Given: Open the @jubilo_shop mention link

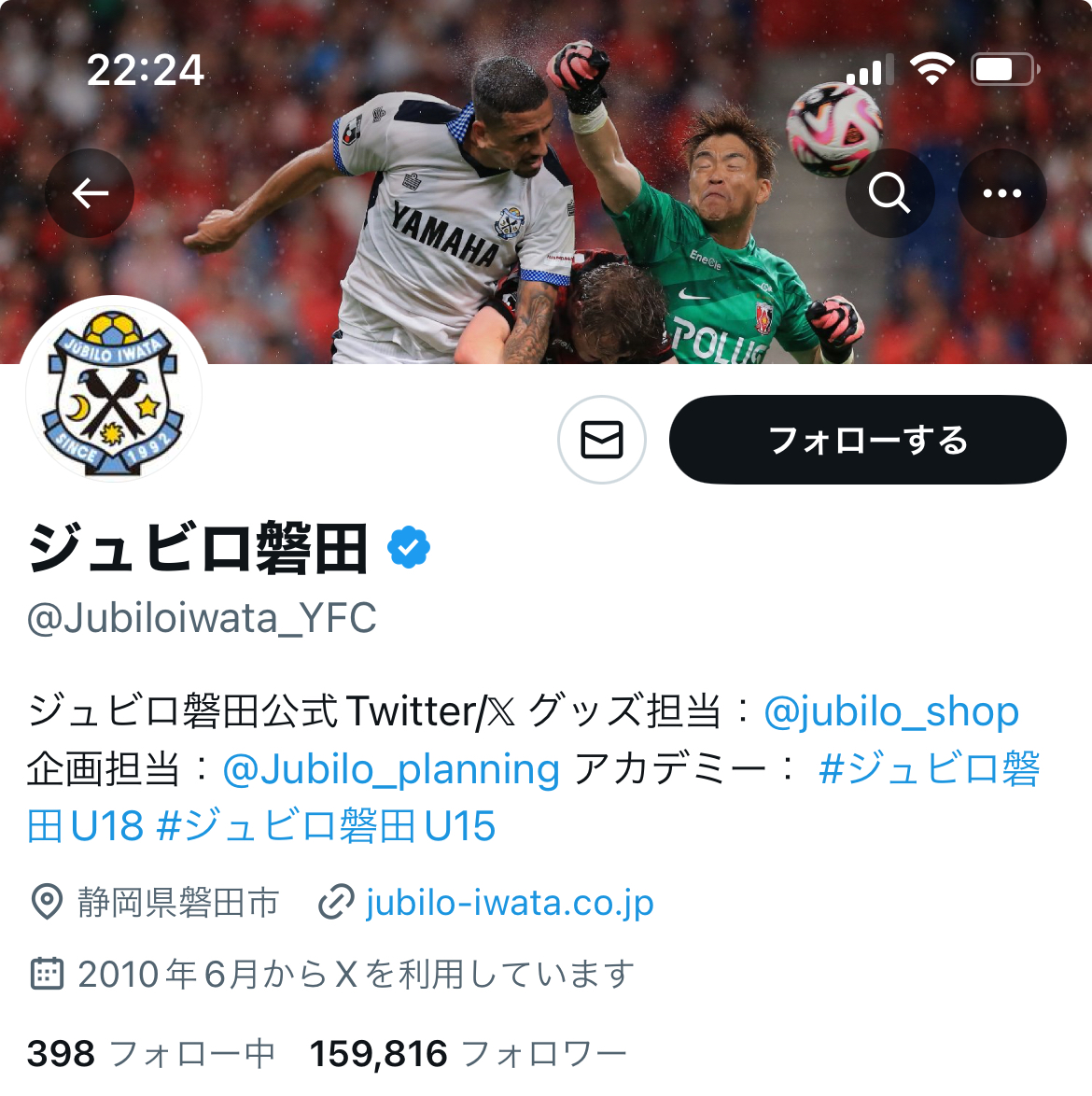Looking at the screenshot, I should (891, 712).
